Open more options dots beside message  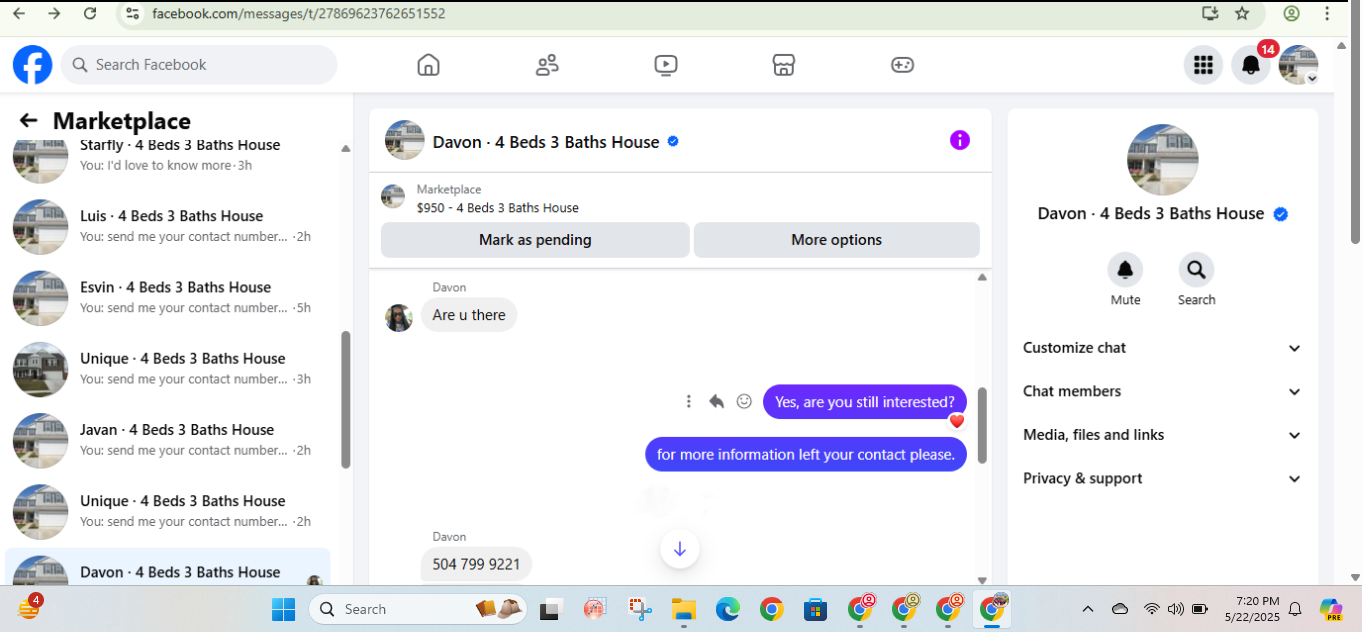[689, 401]
